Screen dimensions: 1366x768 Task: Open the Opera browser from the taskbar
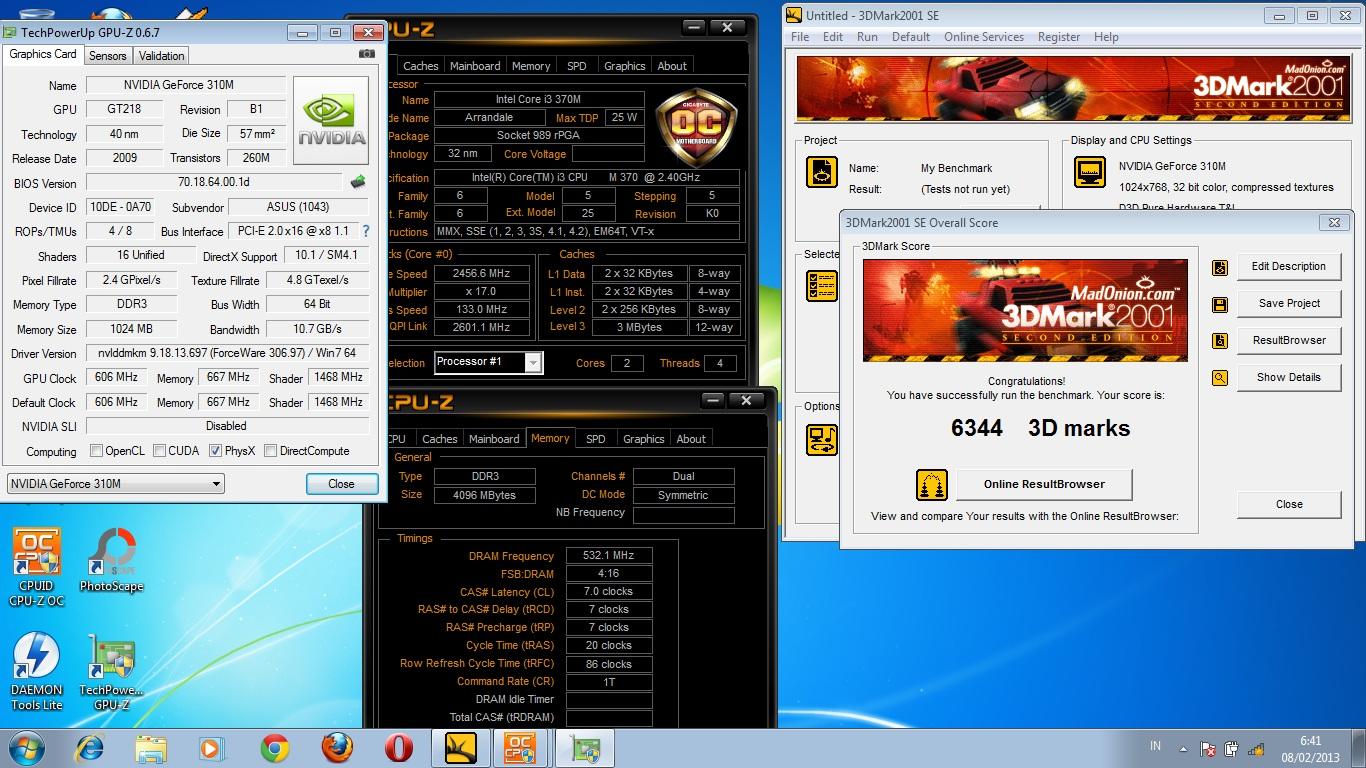(x=399, y=748)
